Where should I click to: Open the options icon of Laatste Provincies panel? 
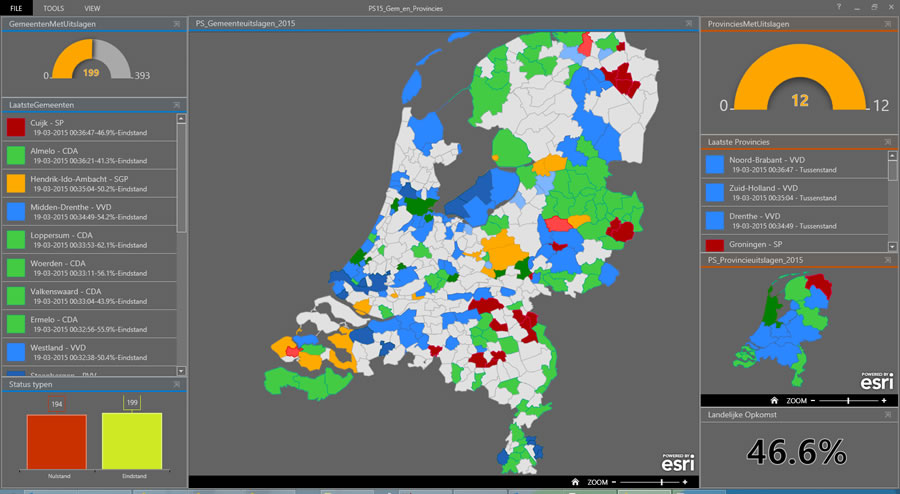pos(888,142)
